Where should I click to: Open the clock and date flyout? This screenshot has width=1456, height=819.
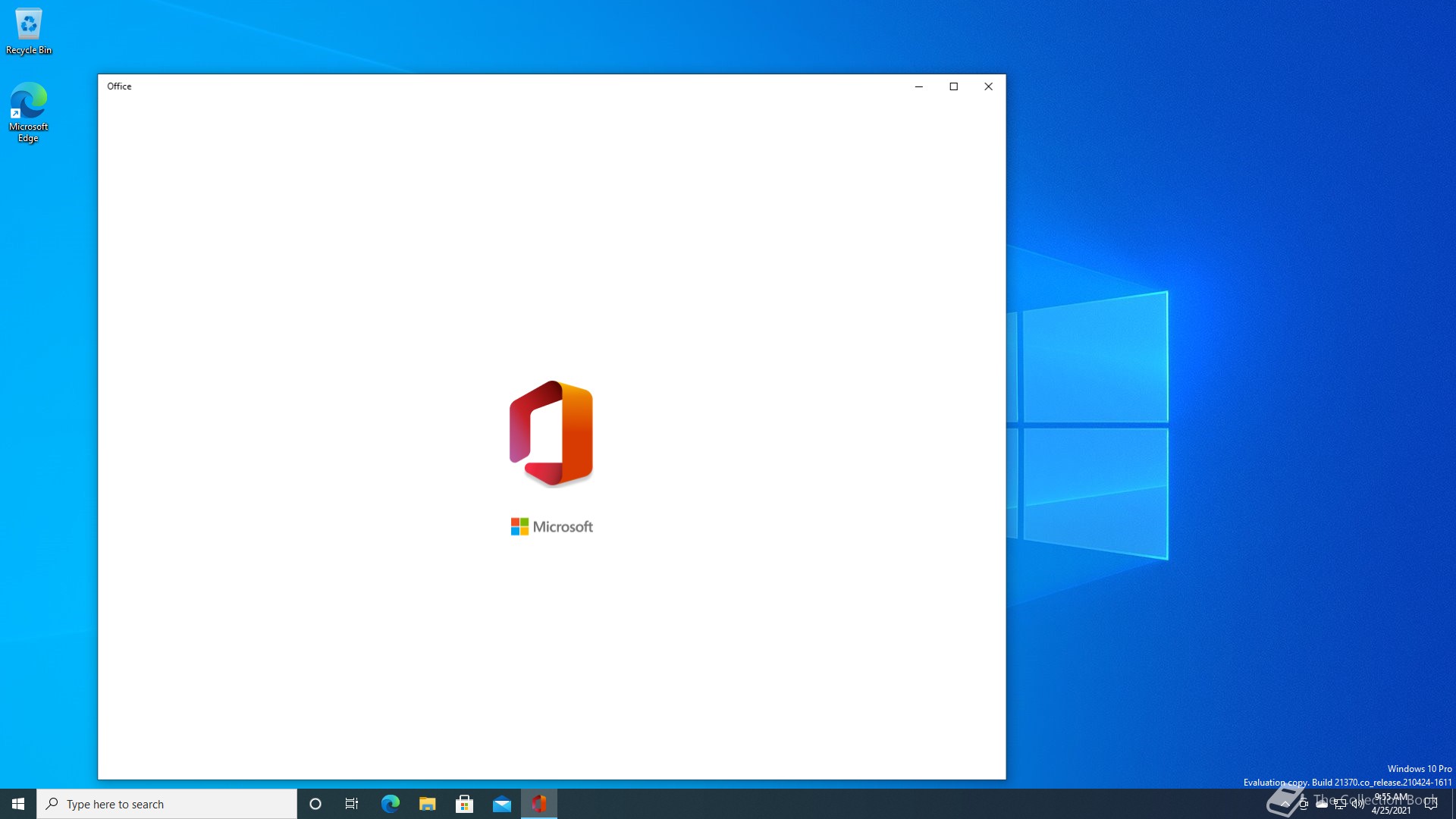(x=1391, y=804)
